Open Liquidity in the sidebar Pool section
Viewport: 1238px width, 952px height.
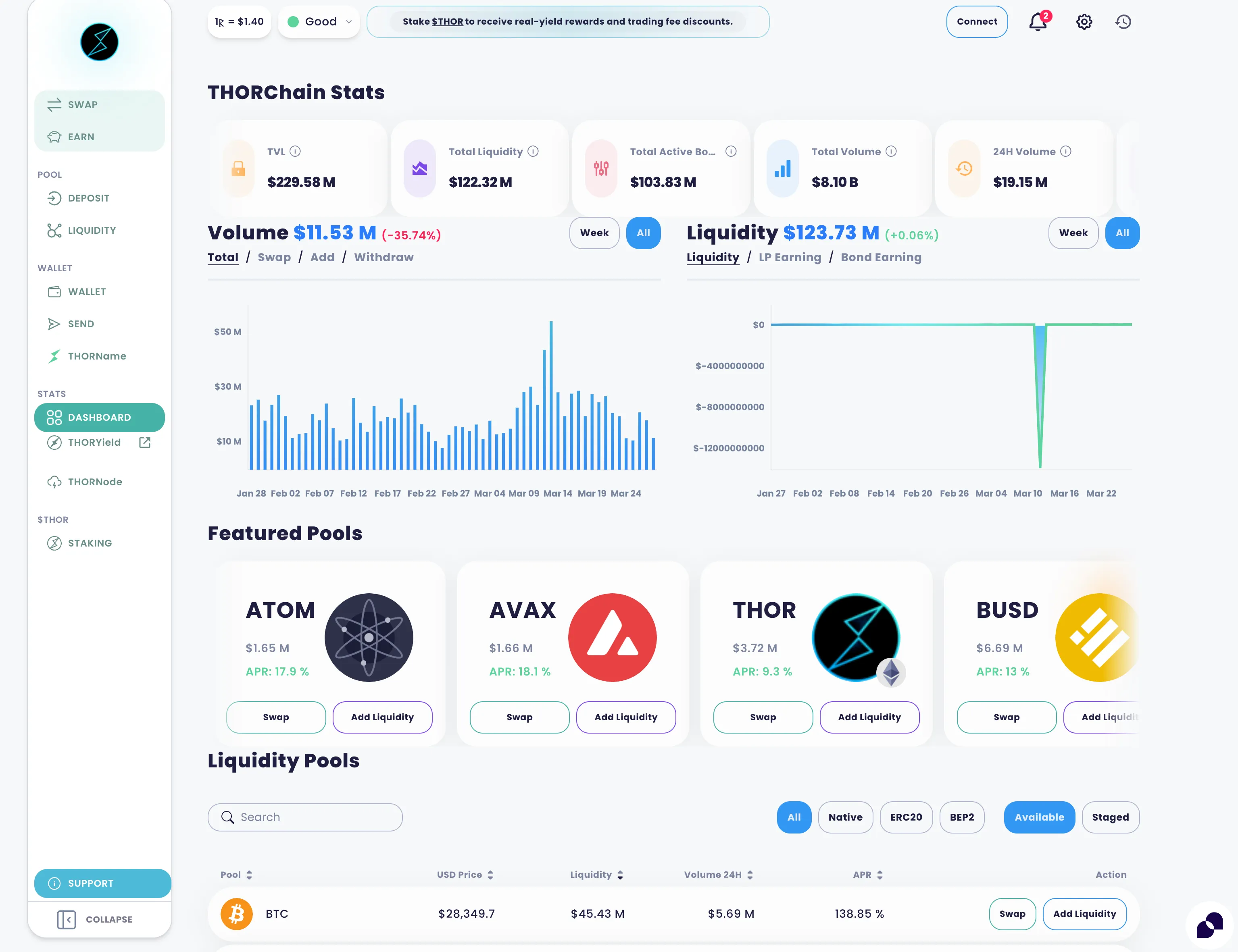[99, 231]
